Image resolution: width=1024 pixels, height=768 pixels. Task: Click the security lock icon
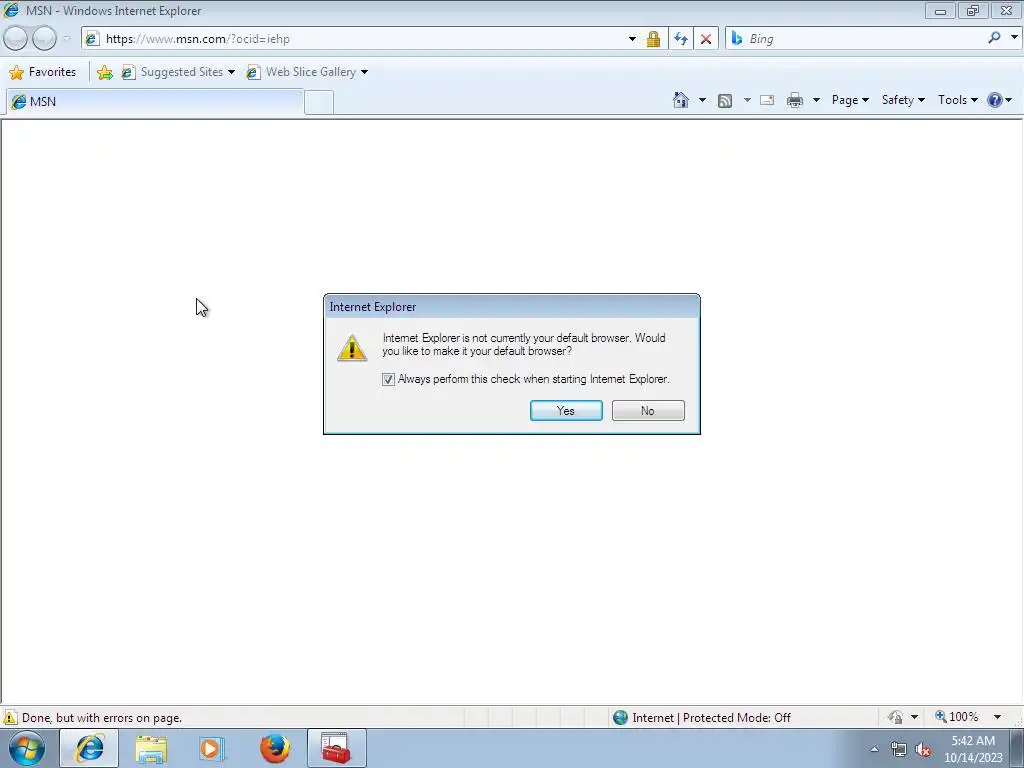(653, 39)
